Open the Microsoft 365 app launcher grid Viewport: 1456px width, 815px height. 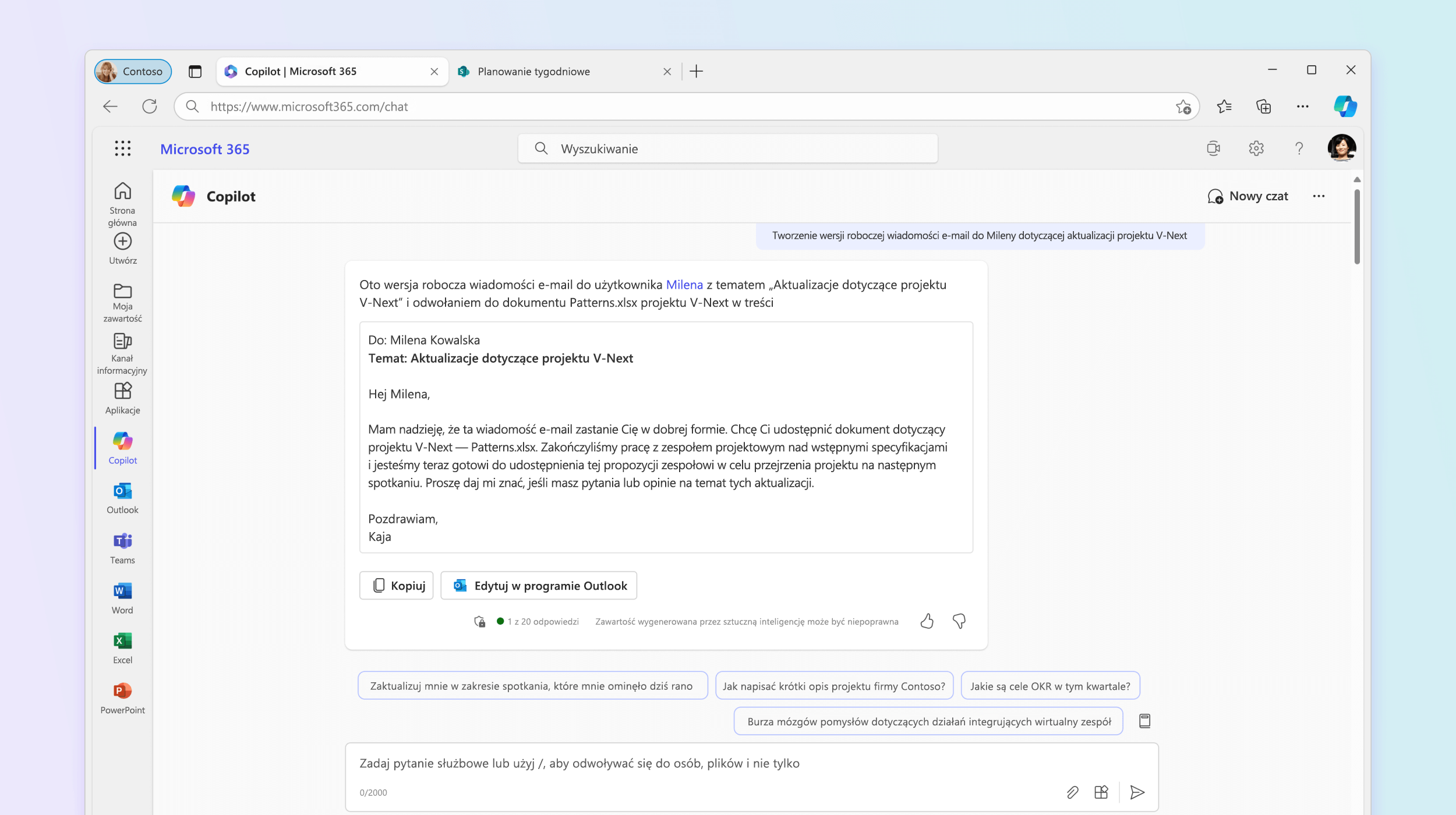122,148
